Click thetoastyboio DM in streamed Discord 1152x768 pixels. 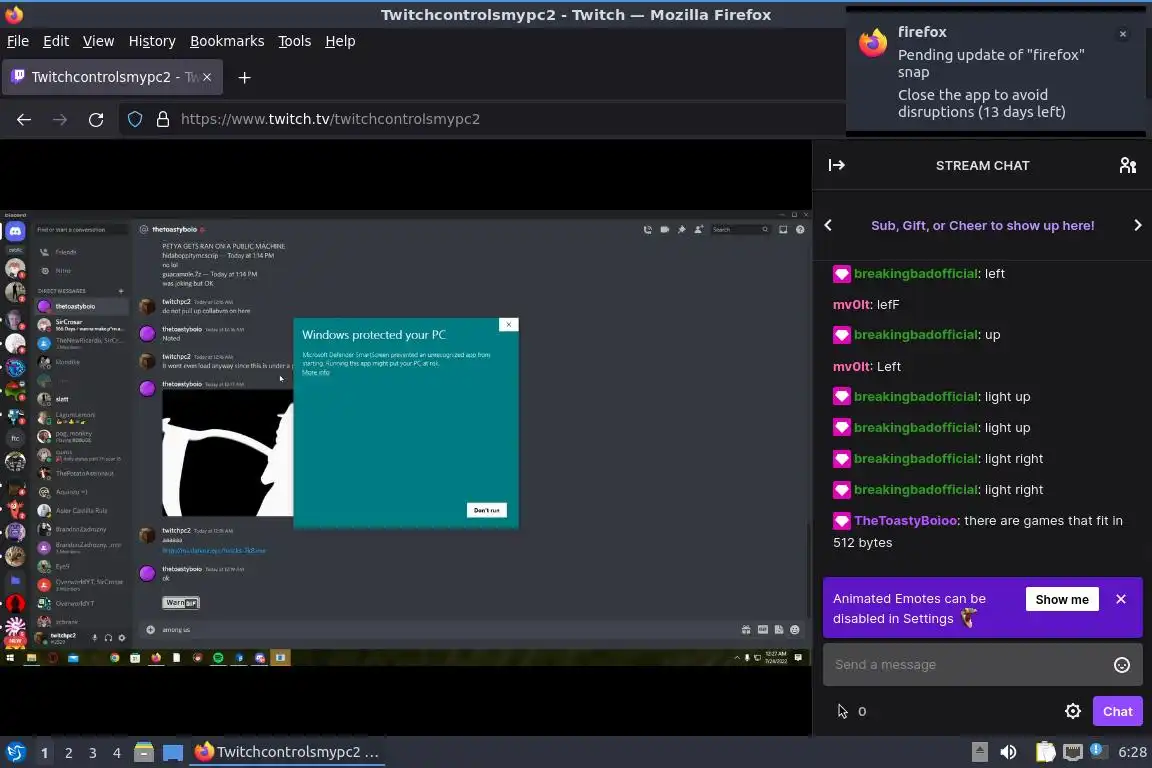pos(81,306)
